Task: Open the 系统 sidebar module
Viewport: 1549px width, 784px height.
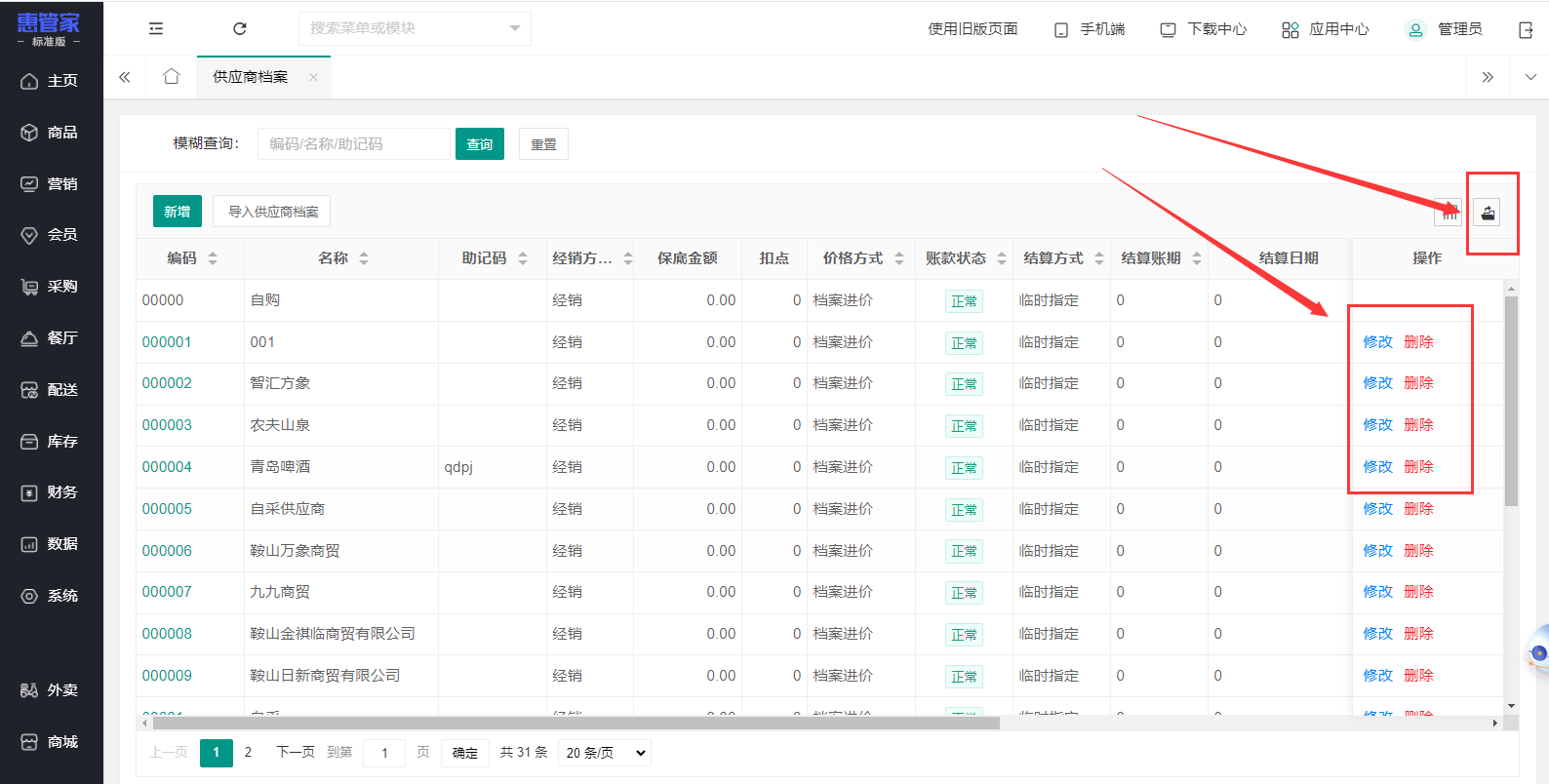Action: [x=51, y=596]
